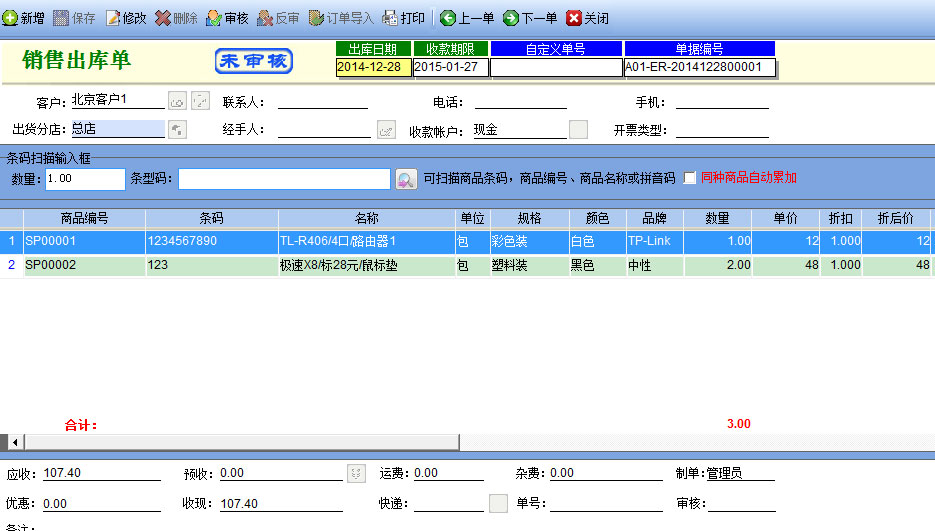The image size is (935, 531).
Task: Enable the 同种商品自动累加 checkbox
Action: pos(689,178)
